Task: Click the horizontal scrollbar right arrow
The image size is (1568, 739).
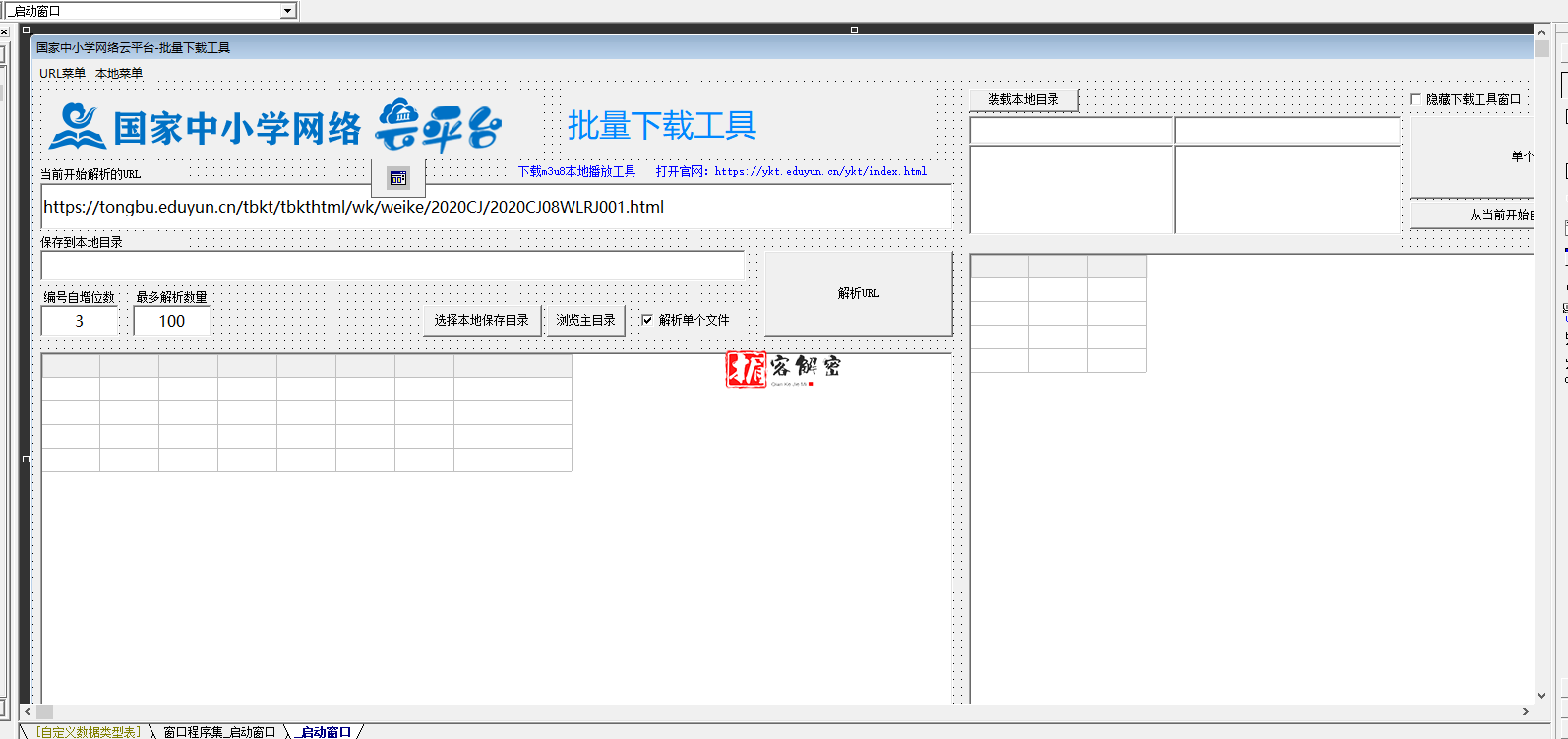Action: coord(1526,711)
